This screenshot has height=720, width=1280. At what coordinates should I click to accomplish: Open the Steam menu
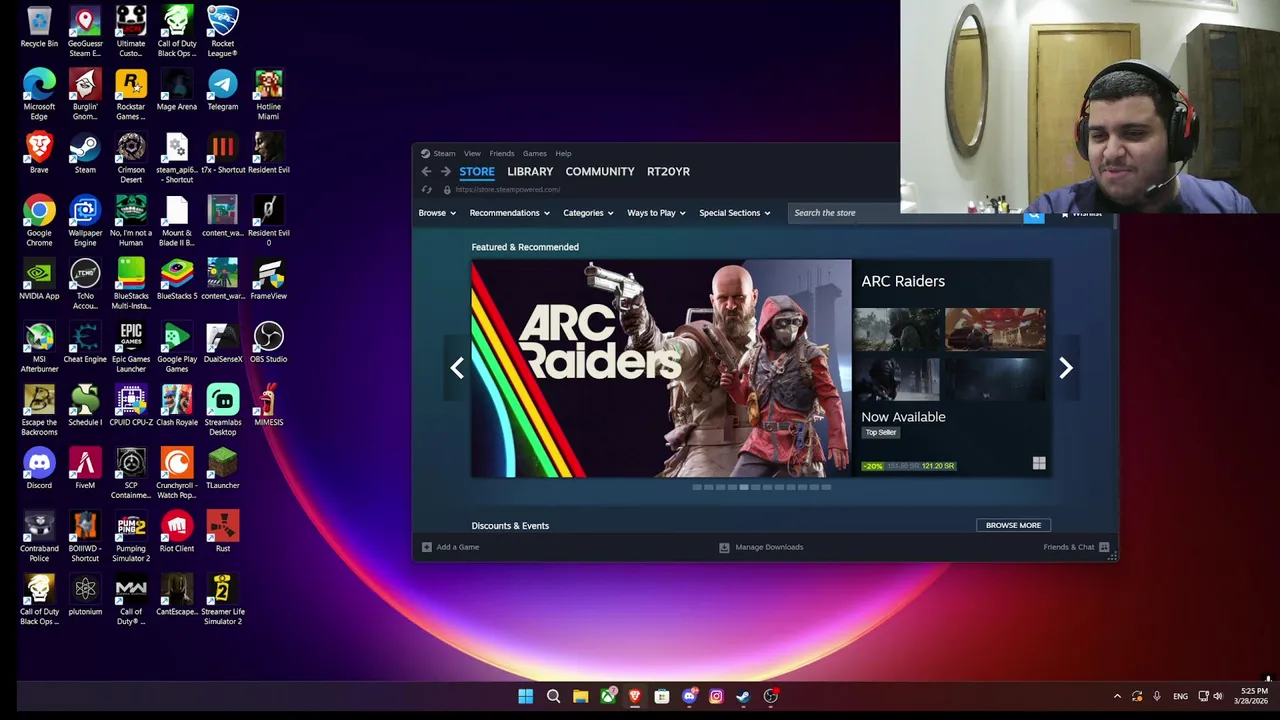[x=444, y=154]
